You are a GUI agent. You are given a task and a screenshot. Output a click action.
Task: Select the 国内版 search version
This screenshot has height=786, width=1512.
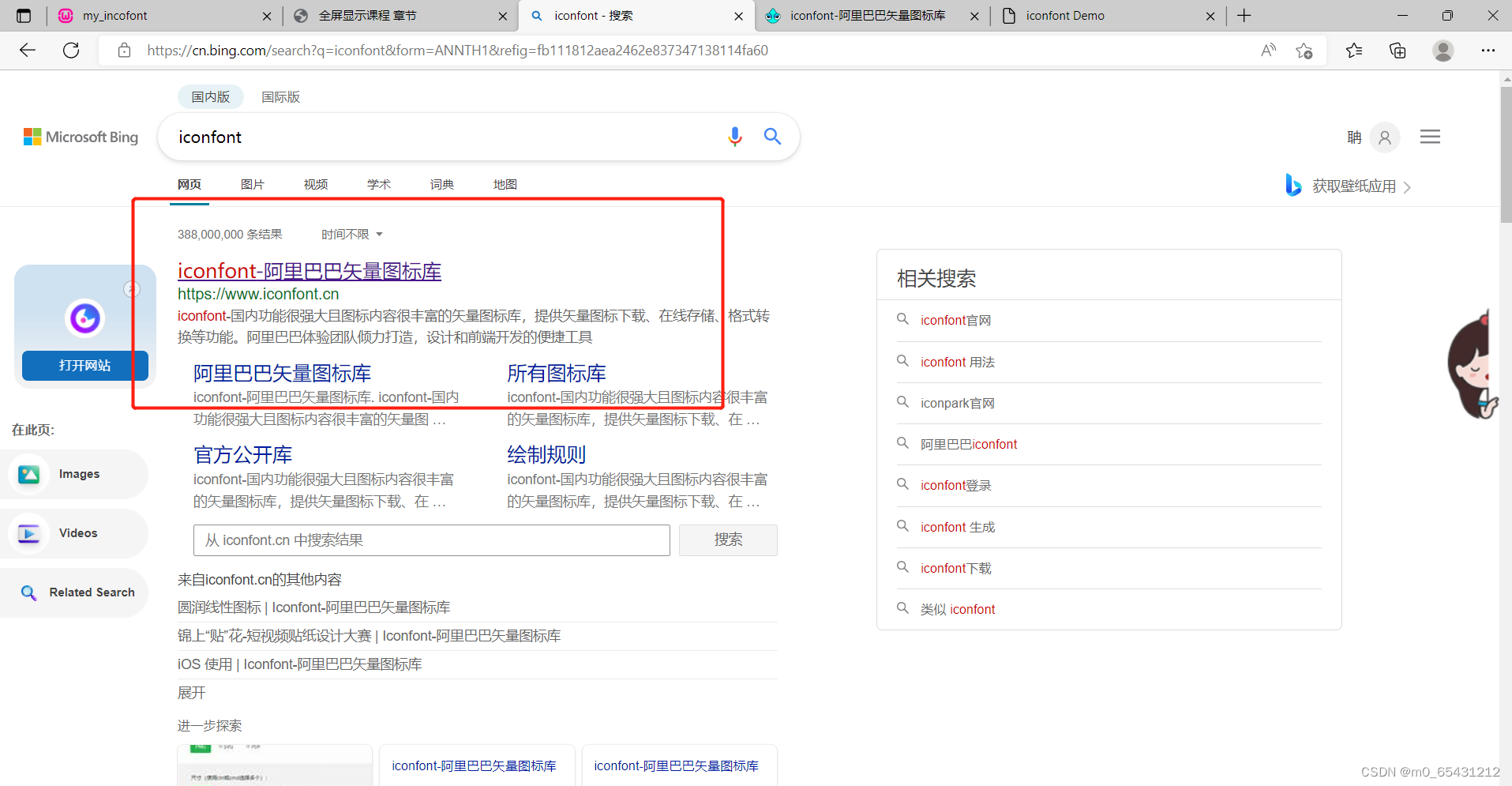tap(210, 96)
